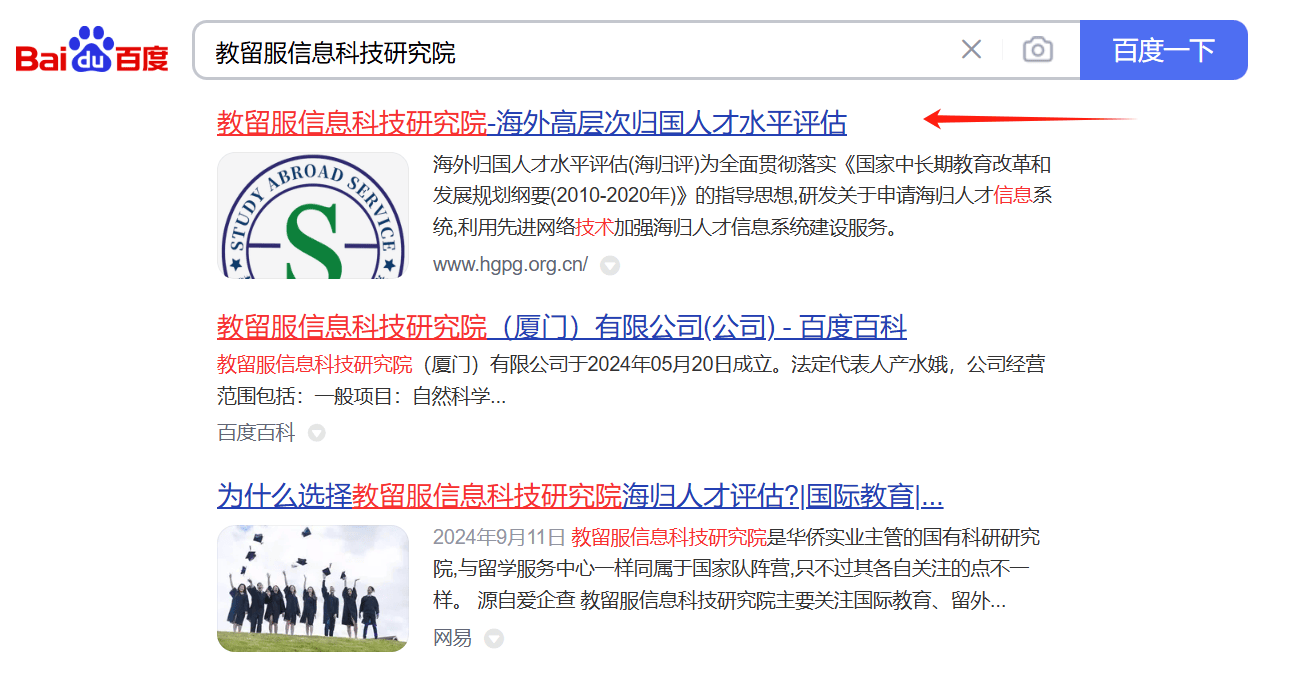Image resolution: width=1297 pixels, height=685 pixels.
Task: Open the dropdown beside 百度百科 source label
Action: [x=318, y=432]
